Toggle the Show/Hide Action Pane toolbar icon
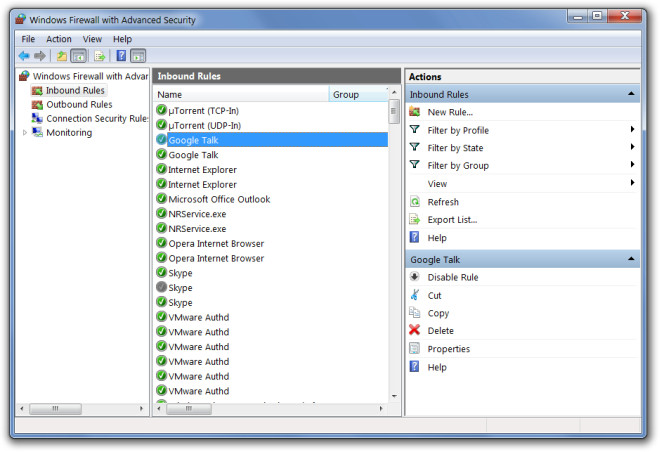 [138, 56]
